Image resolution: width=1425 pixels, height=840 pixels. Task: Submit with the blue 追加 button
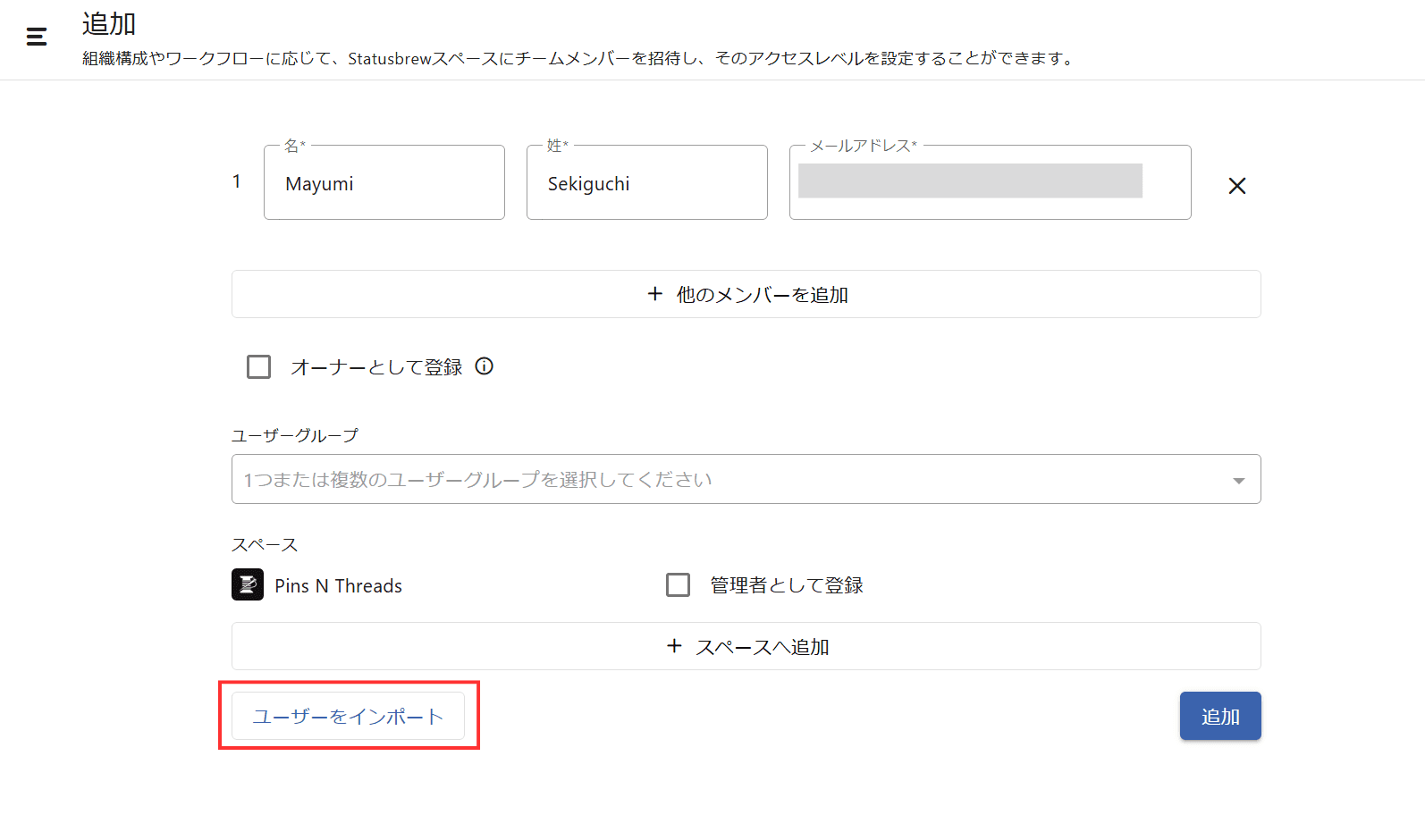click(1219, 717)
